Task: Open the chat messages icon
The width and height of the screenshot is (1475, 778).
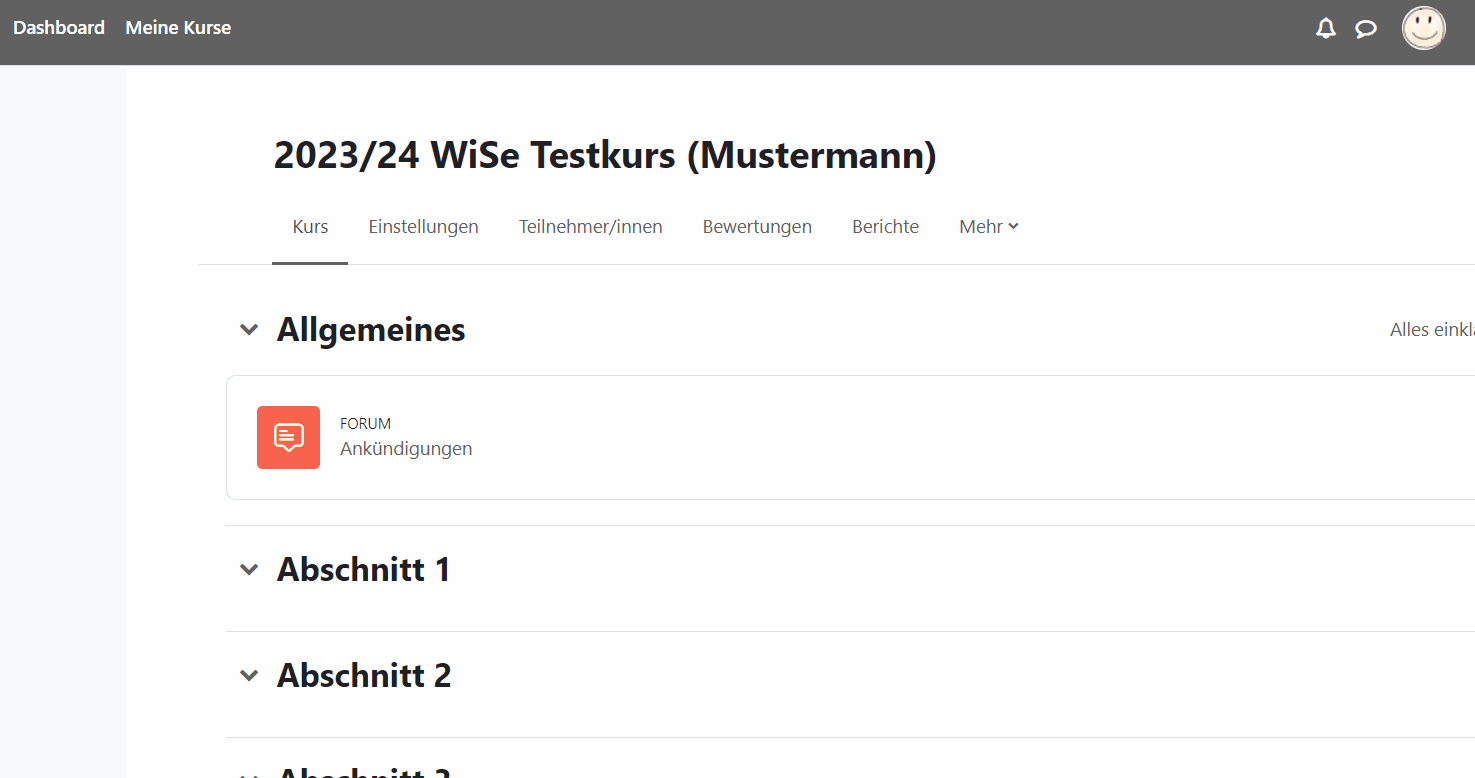Action: pyautogui.click(x=1366, y=28)
